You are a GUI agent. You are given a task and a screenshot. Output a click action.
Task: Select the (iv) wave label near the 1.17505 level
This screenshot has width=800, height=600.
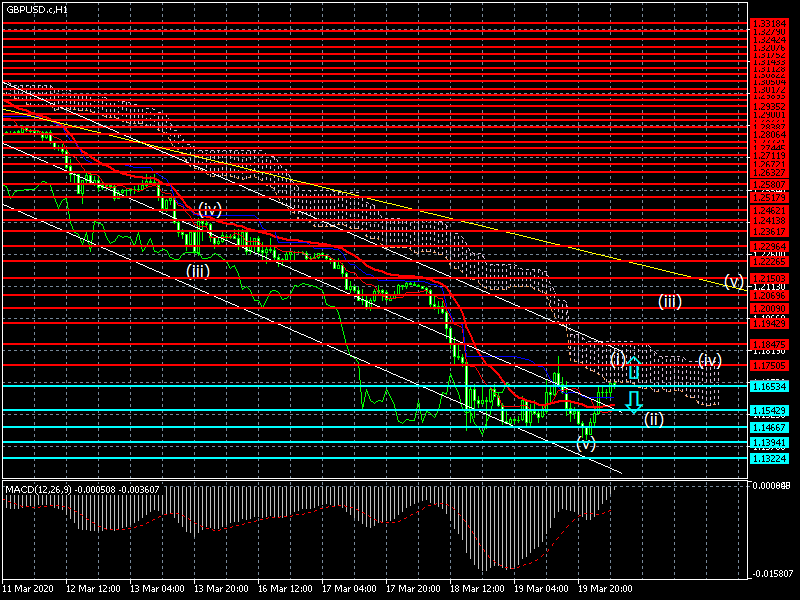tap(709, 361)
